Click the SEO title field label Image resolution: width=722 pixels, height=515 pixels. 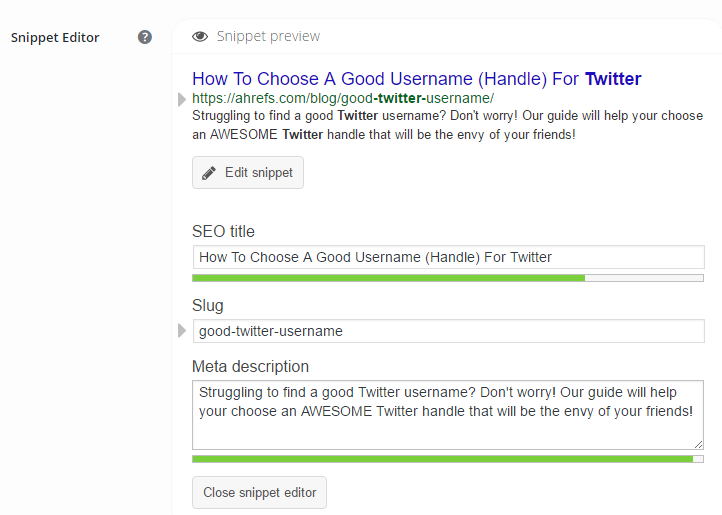pyautogui.click(x=223, y=231)
